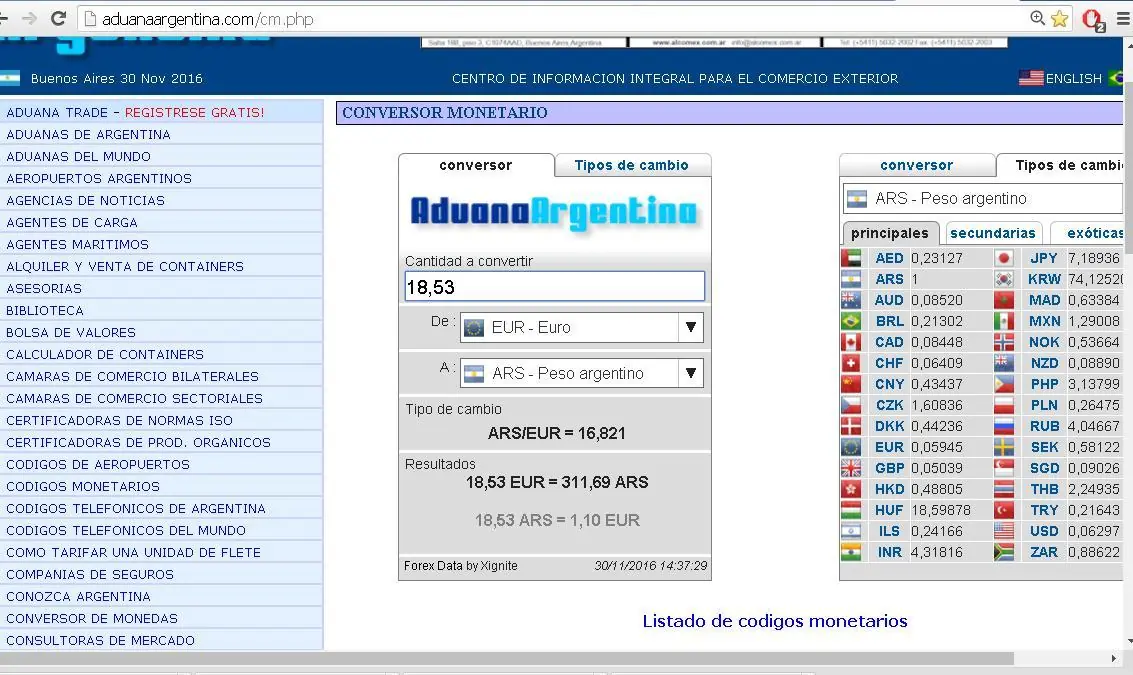Click the INR India flag icon
The height and width of the screenshot is (675, 1133).
tap(851, 552)
